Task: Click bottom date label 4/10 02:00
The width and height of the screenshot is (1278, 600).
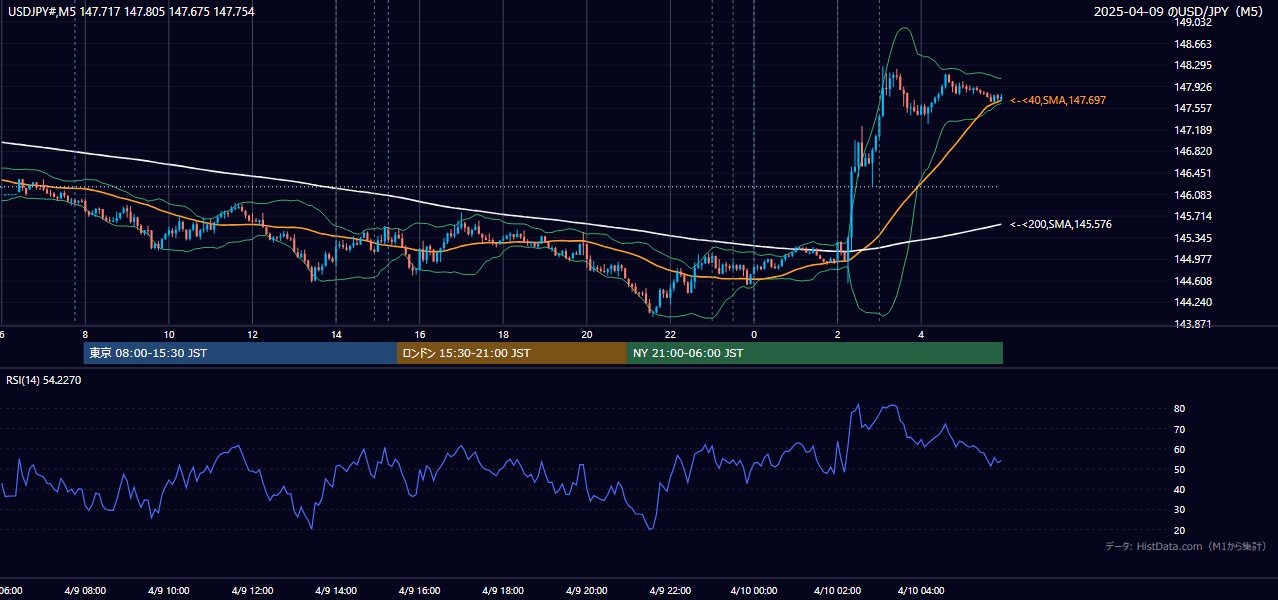Action: [x=837, y=591]
